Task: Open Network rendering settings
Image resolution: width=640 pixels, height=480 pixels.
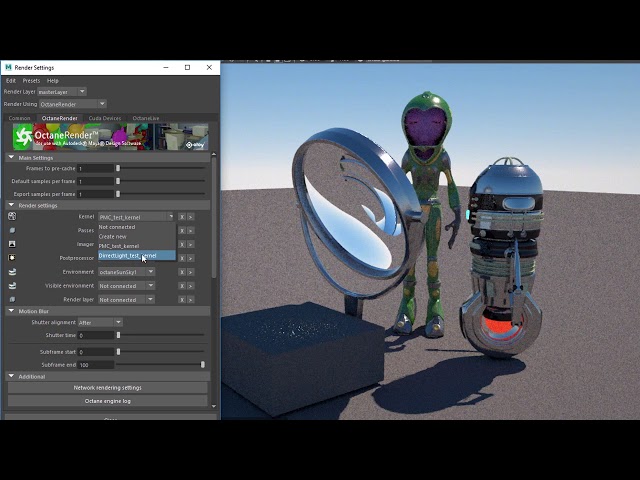Action: coord(108,387)
